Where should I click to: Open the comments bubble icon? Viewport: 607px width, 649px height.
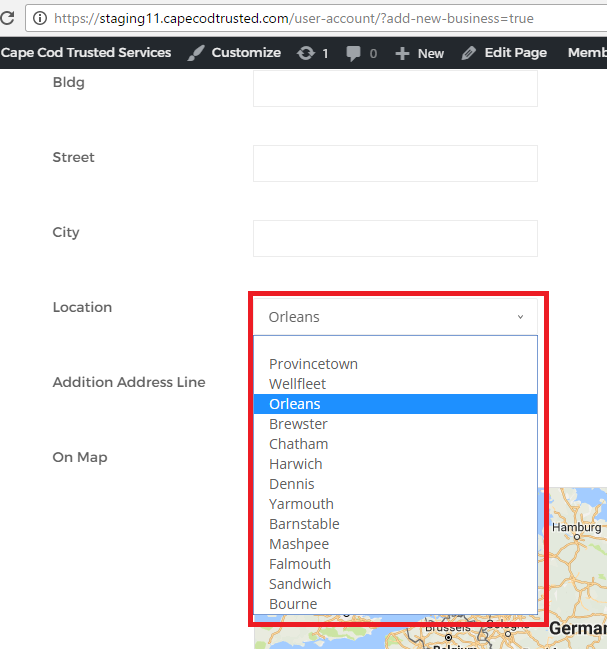coord(354,53)
